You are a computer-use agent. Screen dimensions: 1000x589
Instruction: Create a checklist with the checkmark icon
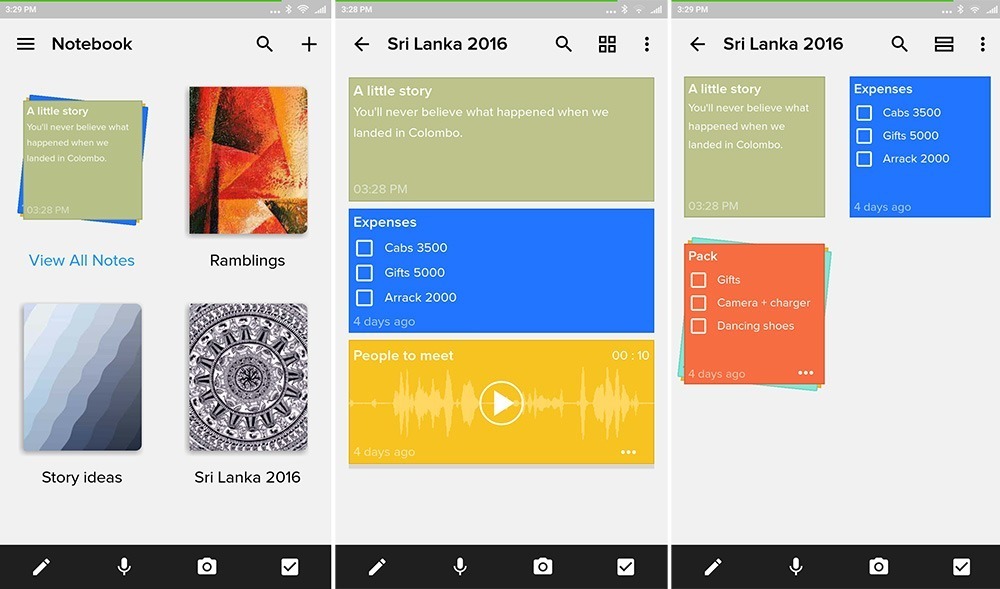point(290,566)
